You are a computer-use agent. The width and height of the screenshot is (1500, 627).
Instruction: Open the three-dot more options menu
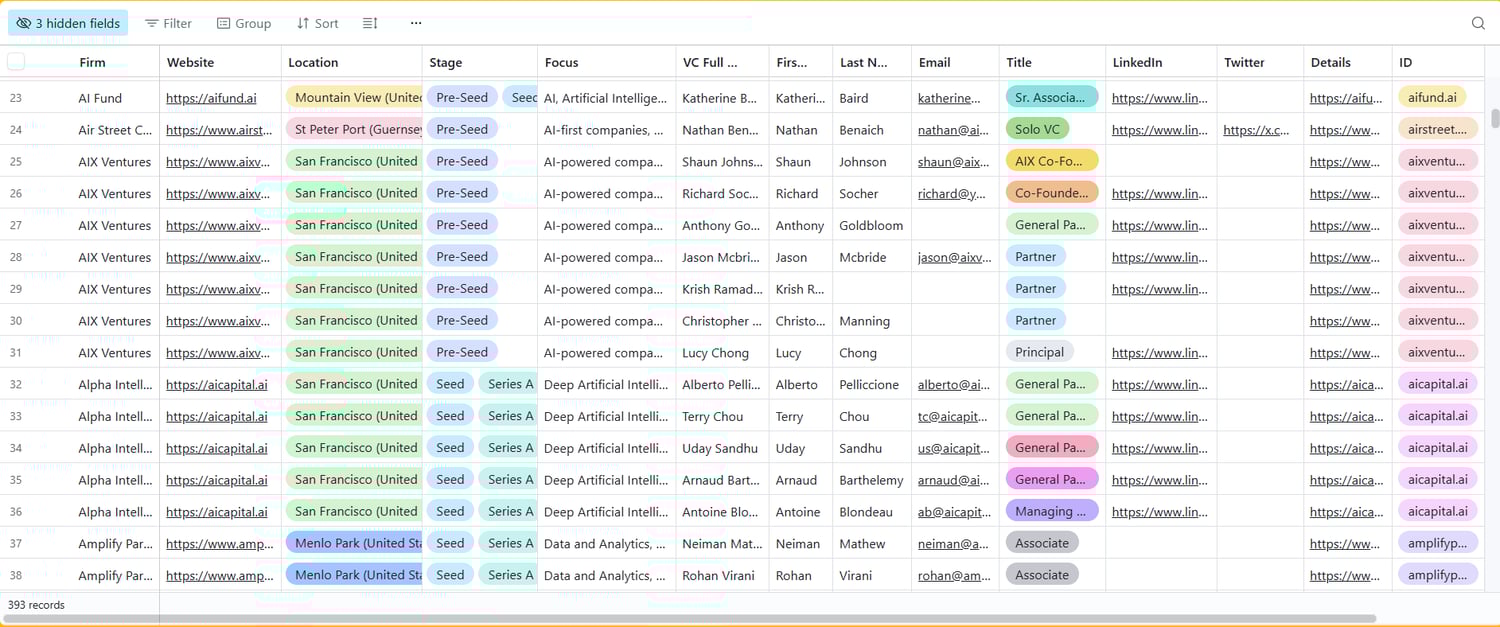point(416,23)
